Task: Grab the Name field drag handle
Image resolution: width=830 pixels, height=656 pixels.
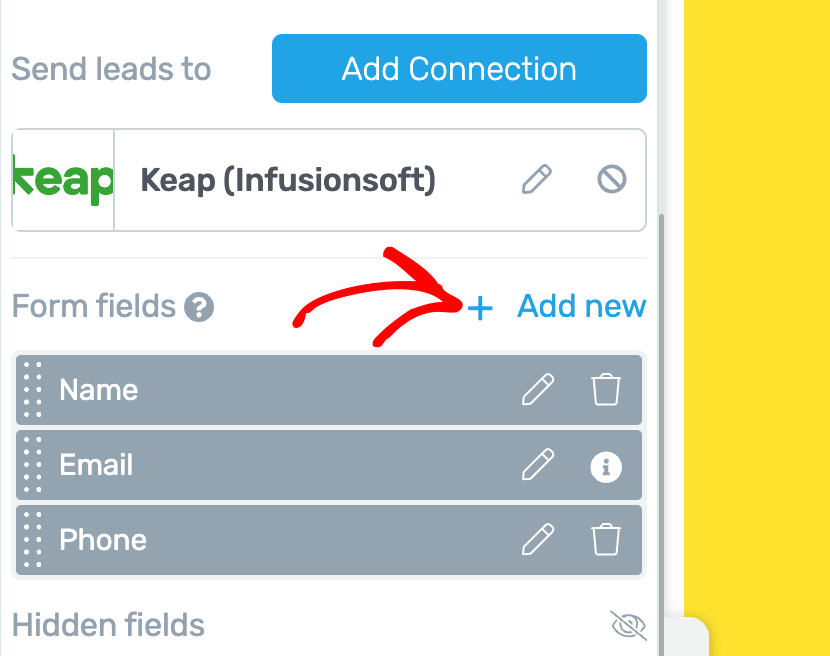Action: (x=33, y=390)
